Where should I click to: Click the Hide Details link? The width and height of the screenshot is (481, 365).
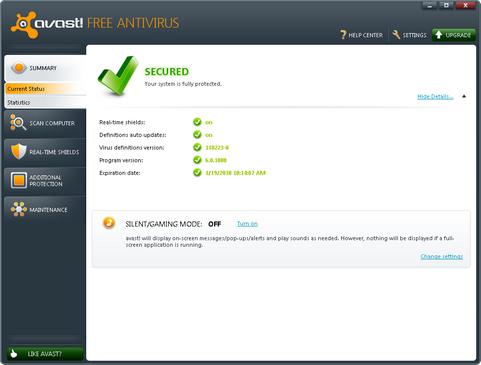[435, 97]
